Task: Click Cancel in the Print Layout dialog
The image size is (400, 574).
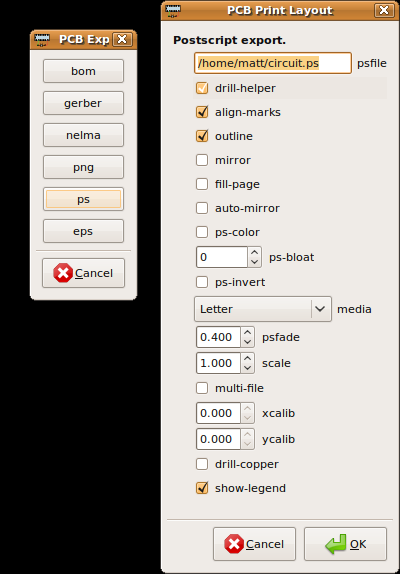Action: pyautogui.click(x=254, y=544)
